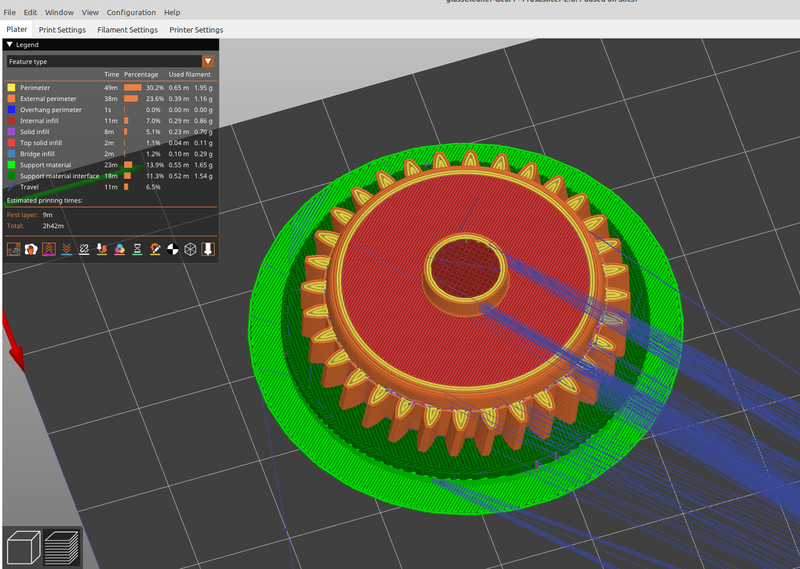
Task: Toggle the Deretractions downward arrows icon
Action: 65,248
